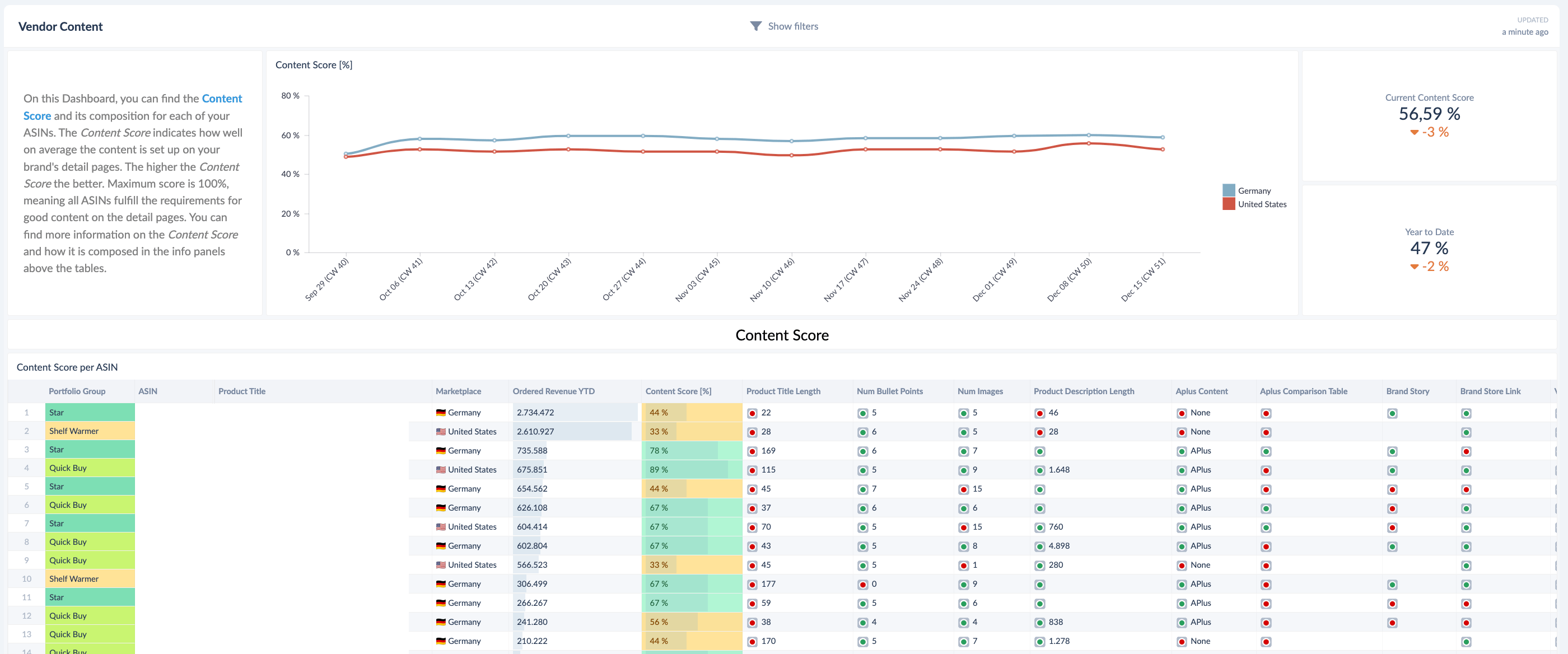
Task: Click the Year to Date 47 % value
Action: 1429,248
